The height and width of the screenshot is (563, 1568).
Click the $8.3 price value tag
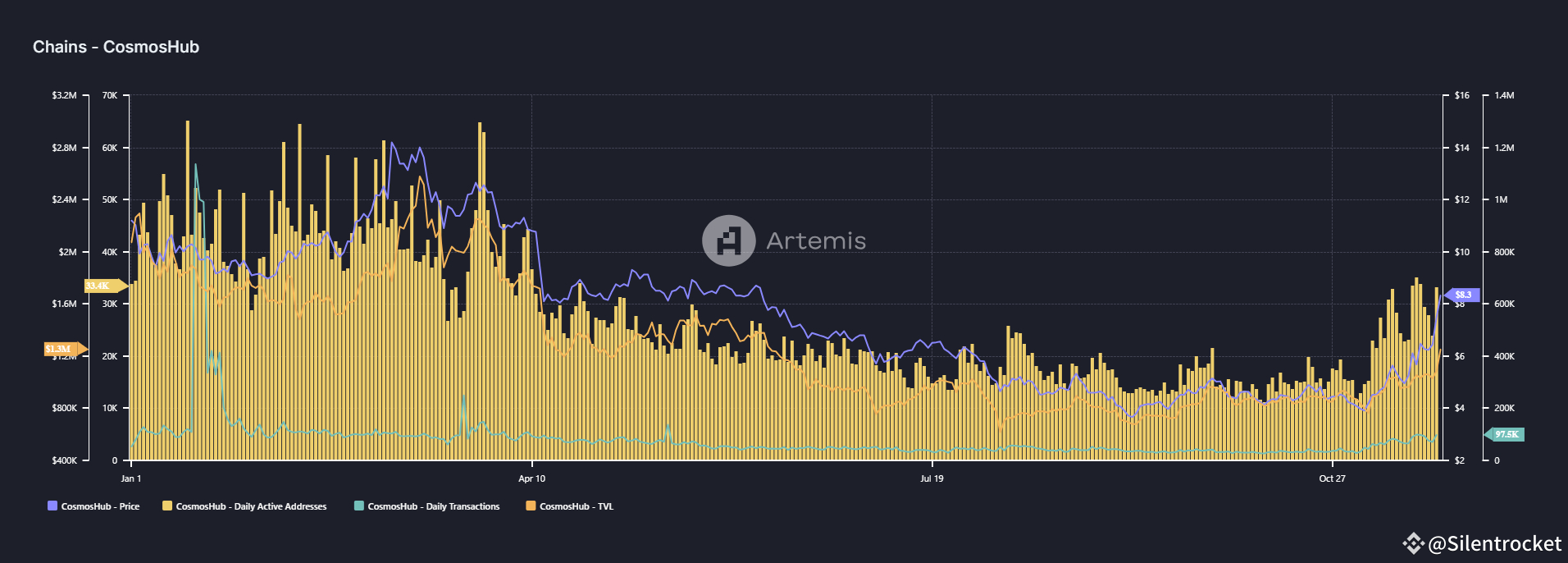1462,295
